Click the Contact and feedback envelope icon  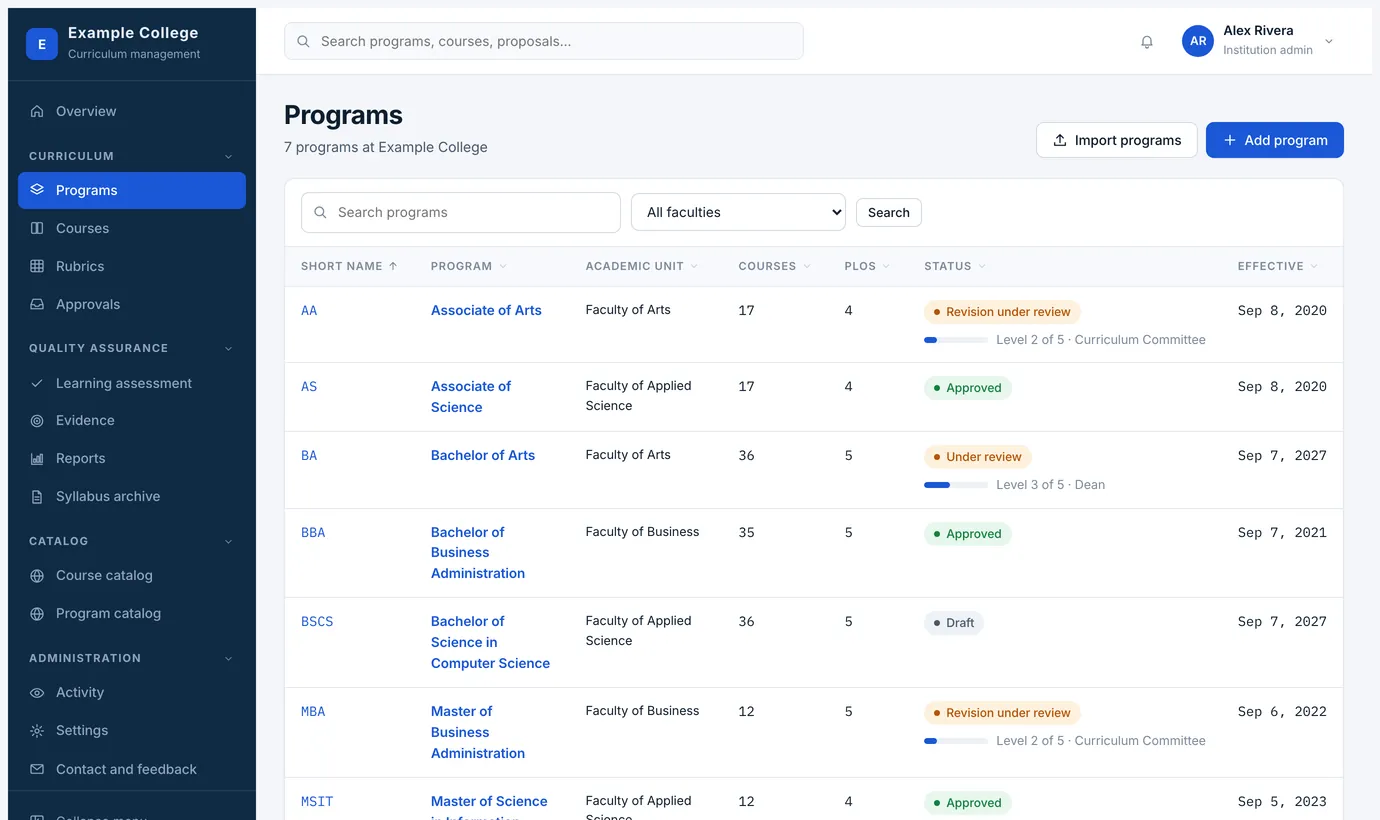[x=37, y=769]
